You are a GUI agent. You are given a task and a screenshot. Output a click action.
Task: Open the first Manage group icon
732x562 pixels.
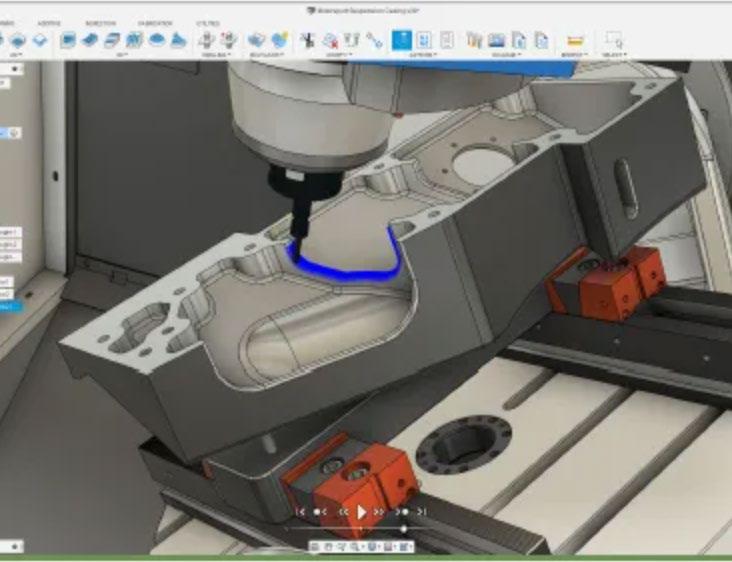(474, 41)
